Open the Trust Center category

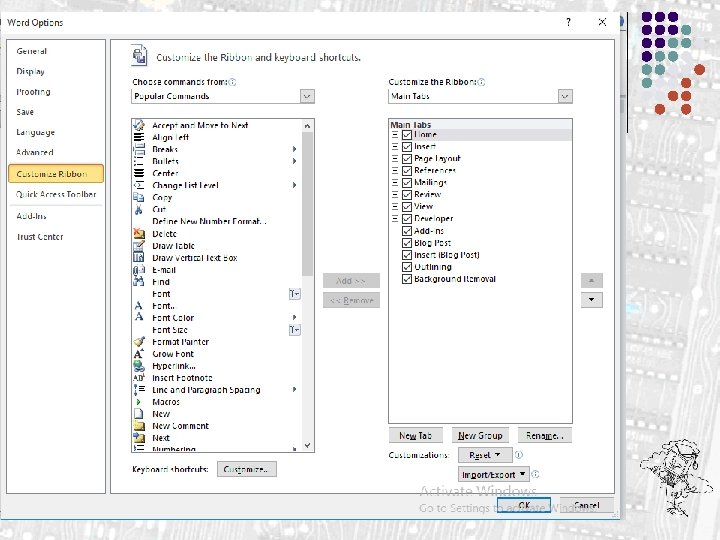click(39, 237)
